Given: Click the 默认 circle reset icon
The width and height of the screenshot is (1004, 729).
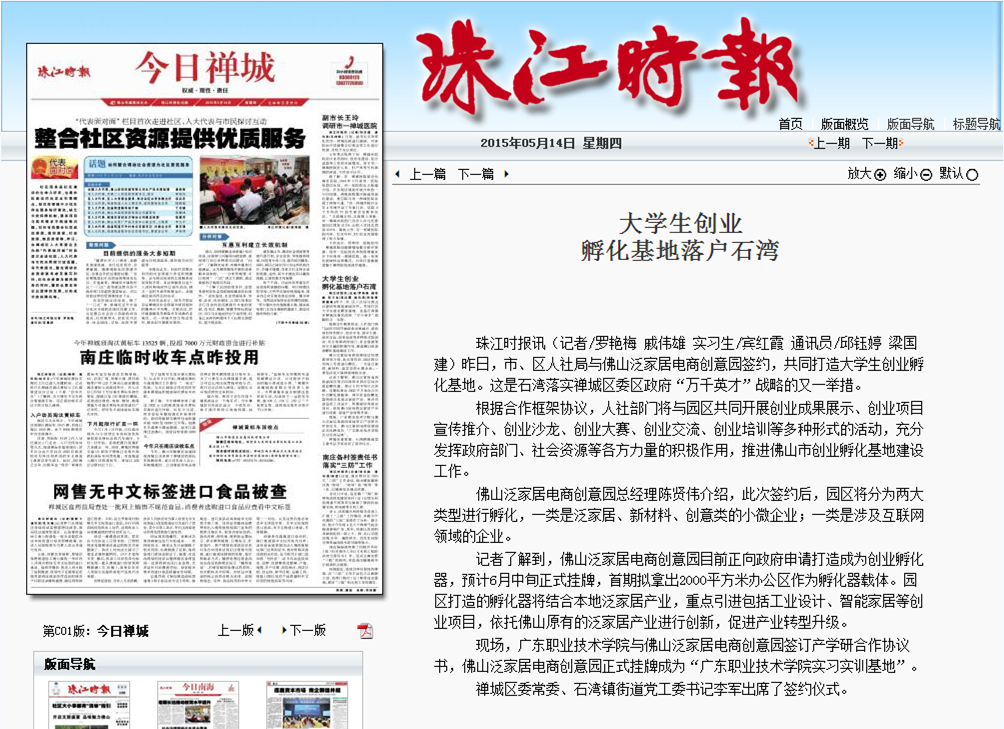Looking at the screenshot, I should pos(972,175).
